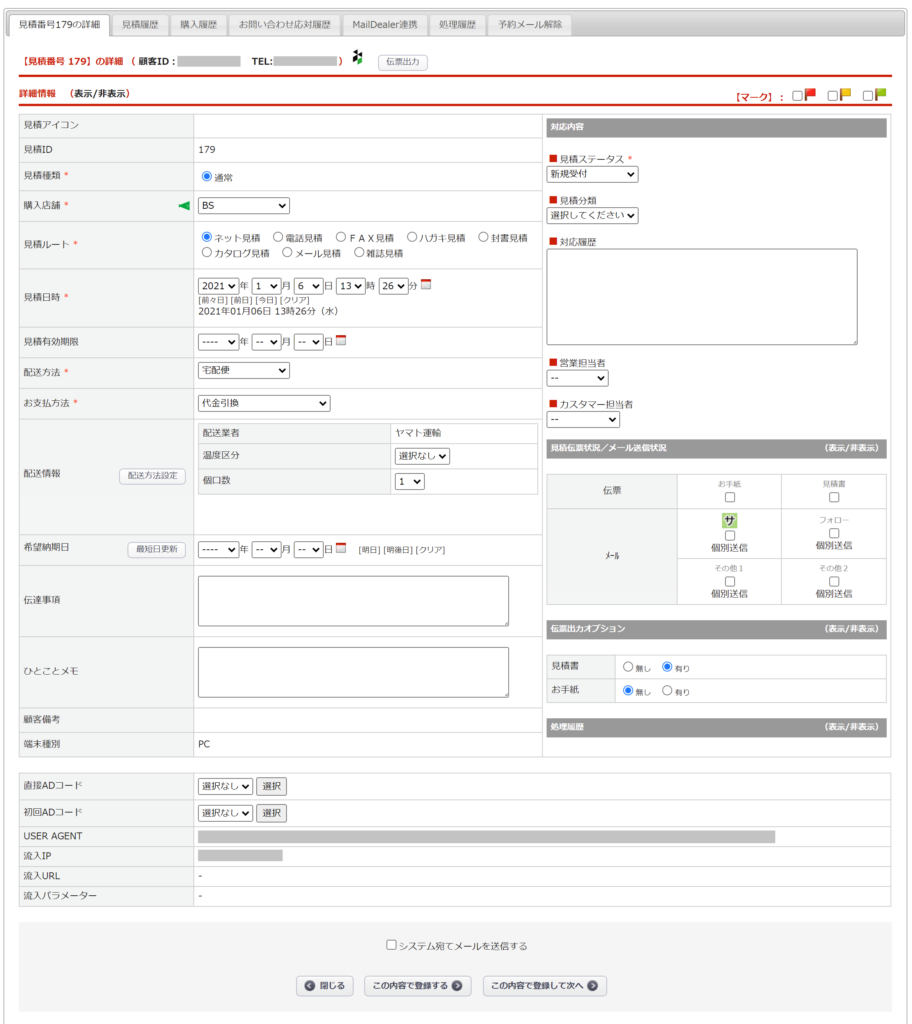Open the calendar picker for 見積有効期限
Image resolution: width=912 pixels, height=1024 pixels.
pyautogui.click(x=341, y=341)
